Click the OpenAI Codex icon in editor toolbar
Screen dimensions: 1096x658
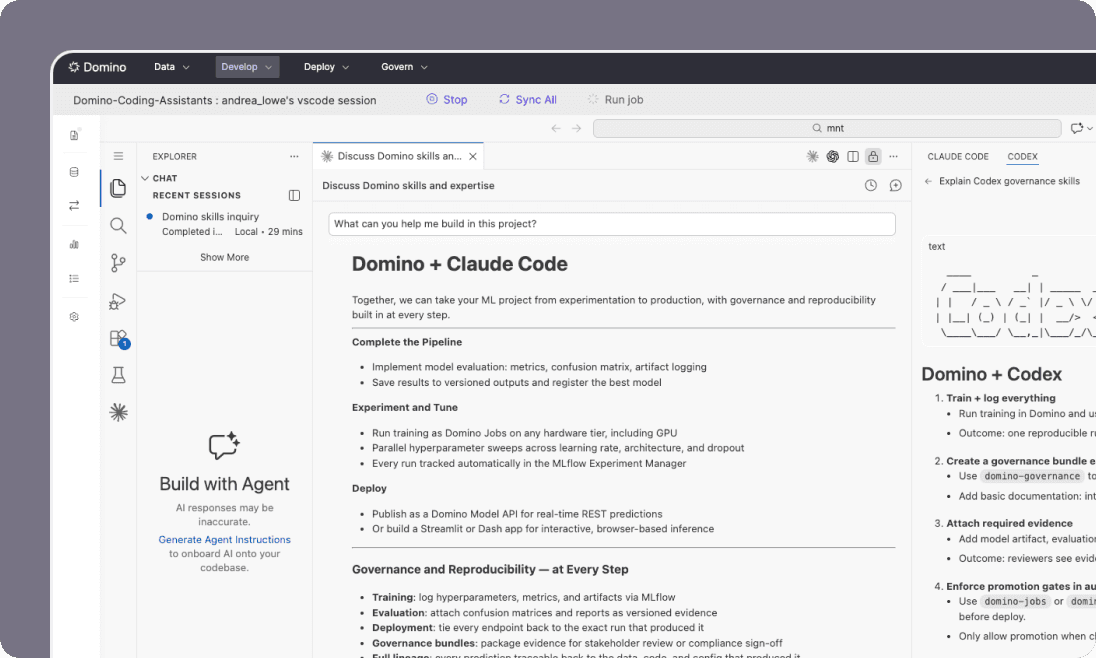832,157
